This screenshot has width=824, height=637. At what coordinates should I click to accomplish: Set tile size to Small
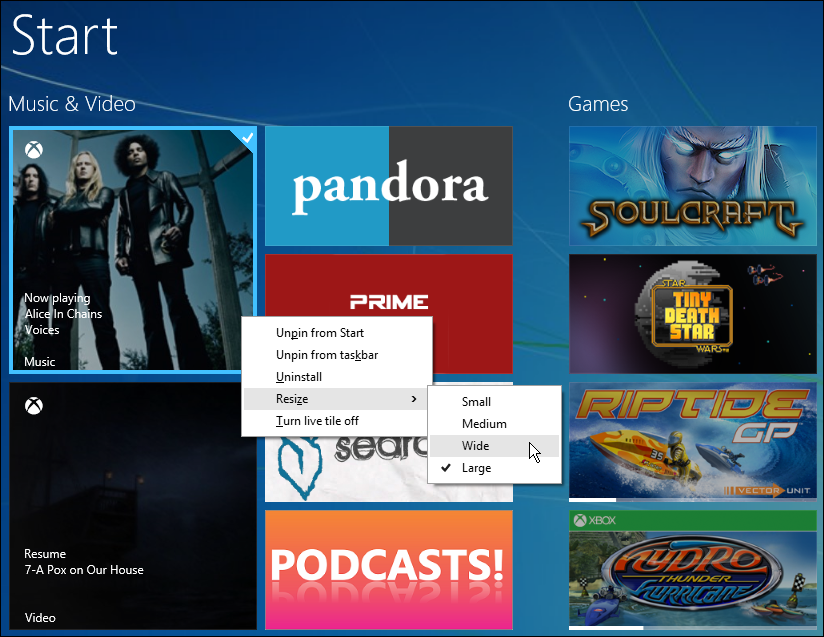(494, 402)
